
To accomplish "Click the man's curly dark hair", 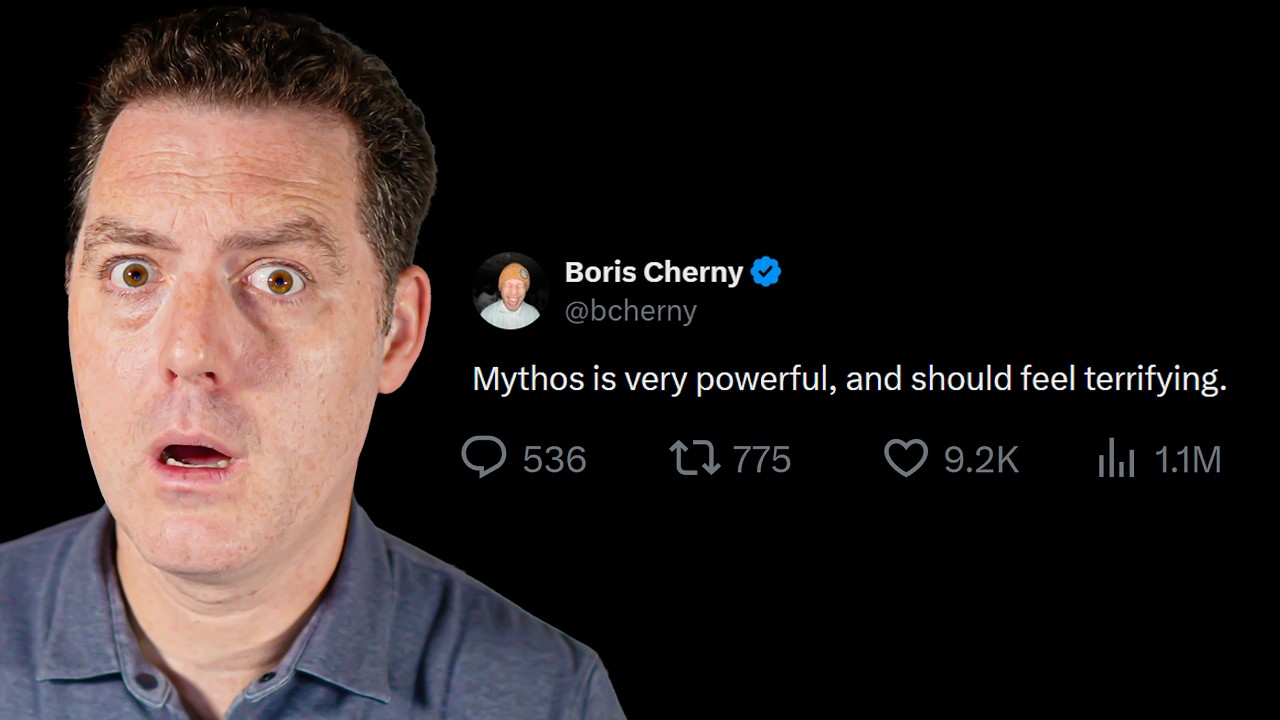I will (250, 80).
